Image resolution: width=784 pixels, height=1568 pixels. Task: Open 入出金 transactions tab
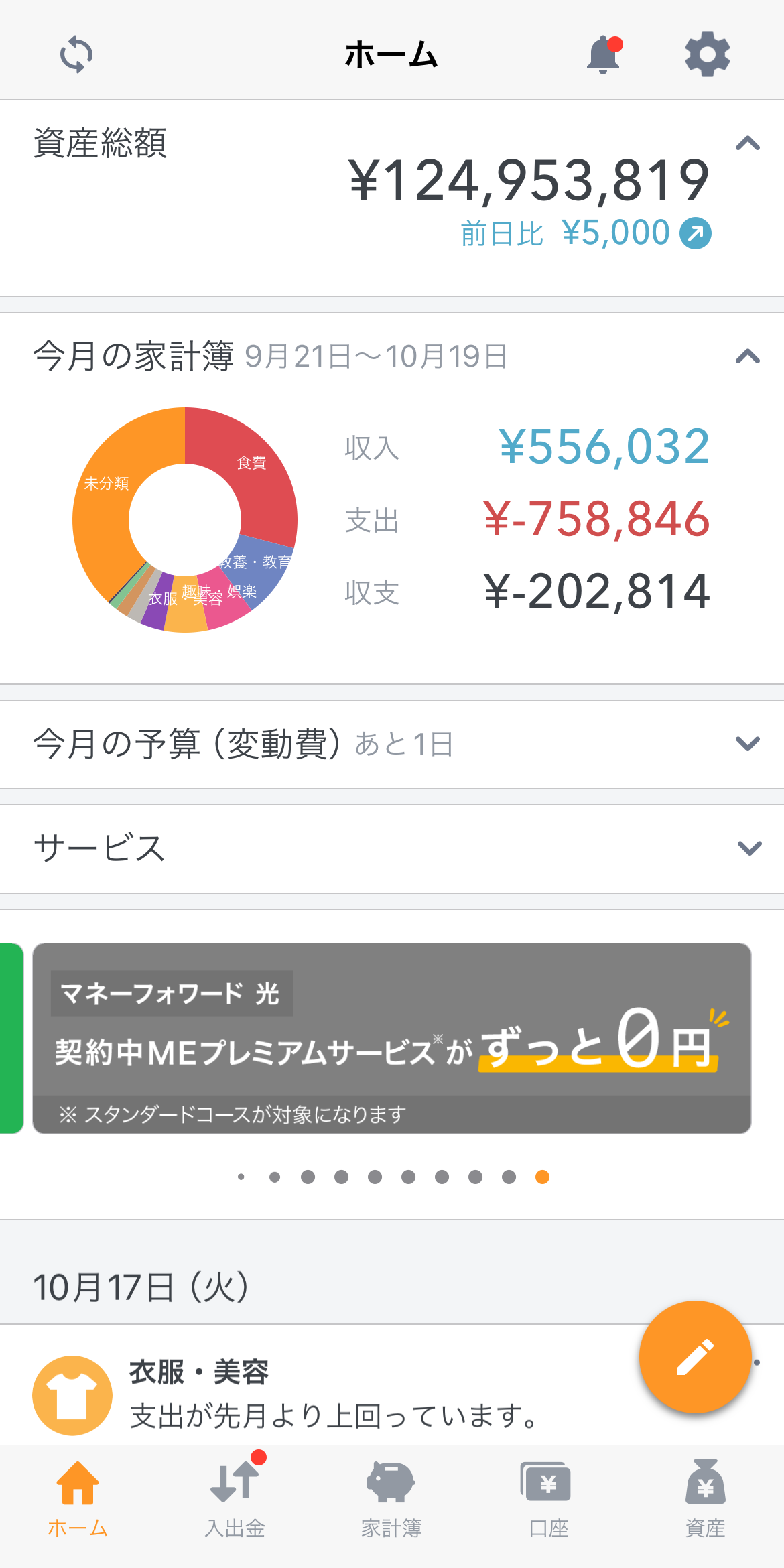pyautogui.click(x=235, y=1499)
